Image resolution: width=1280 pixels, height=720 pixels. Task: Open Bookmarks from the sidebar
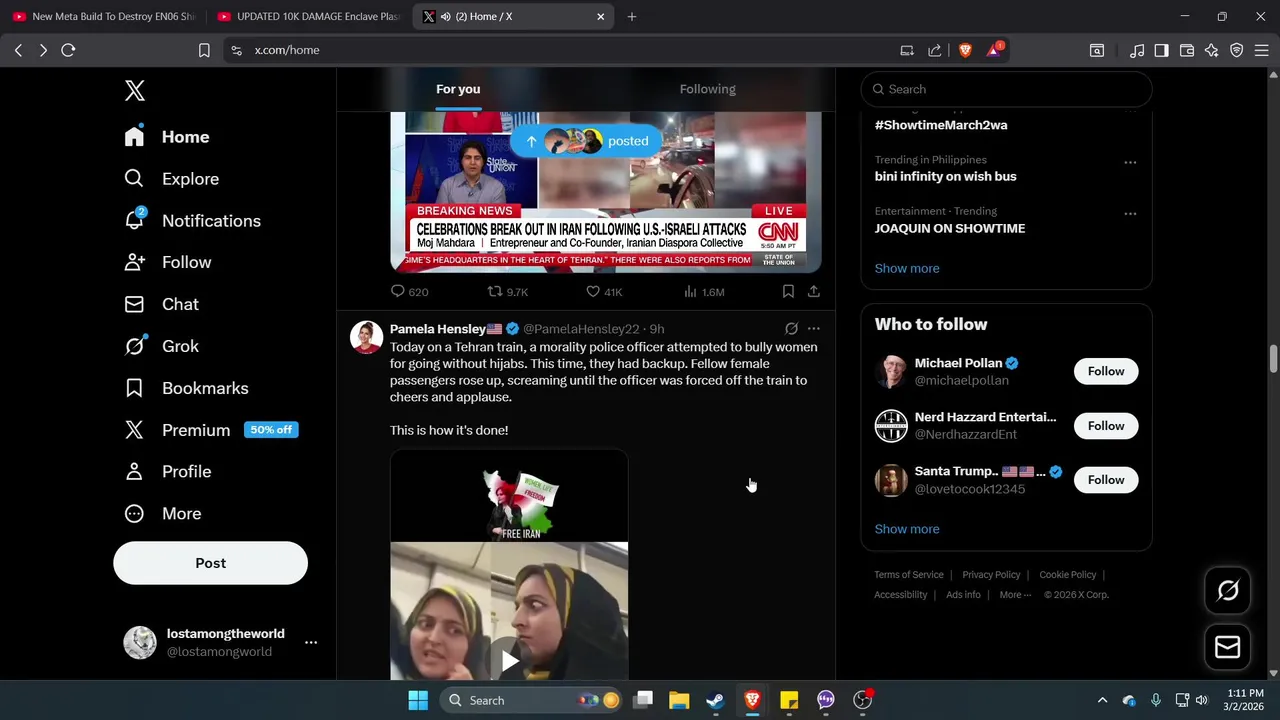coord(186,388)
